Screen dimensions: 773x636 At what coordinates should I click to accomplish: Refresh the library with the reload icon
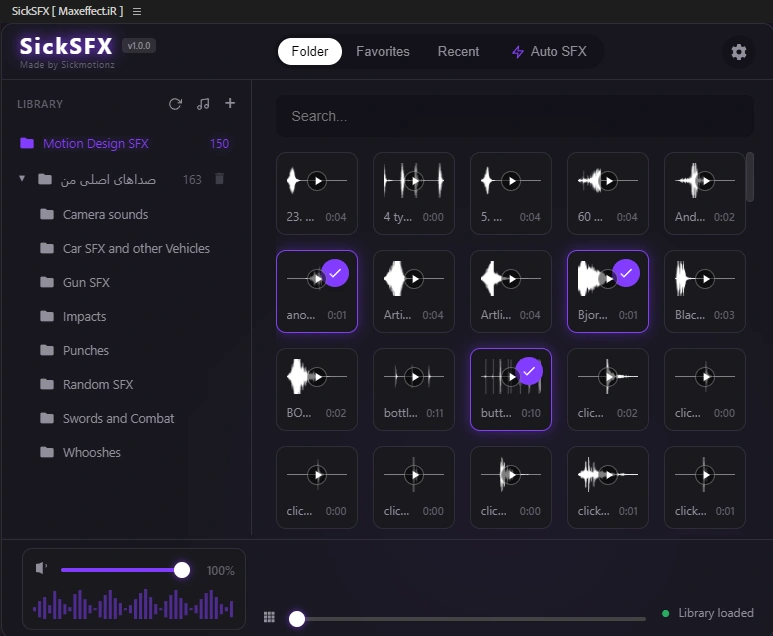175,104
